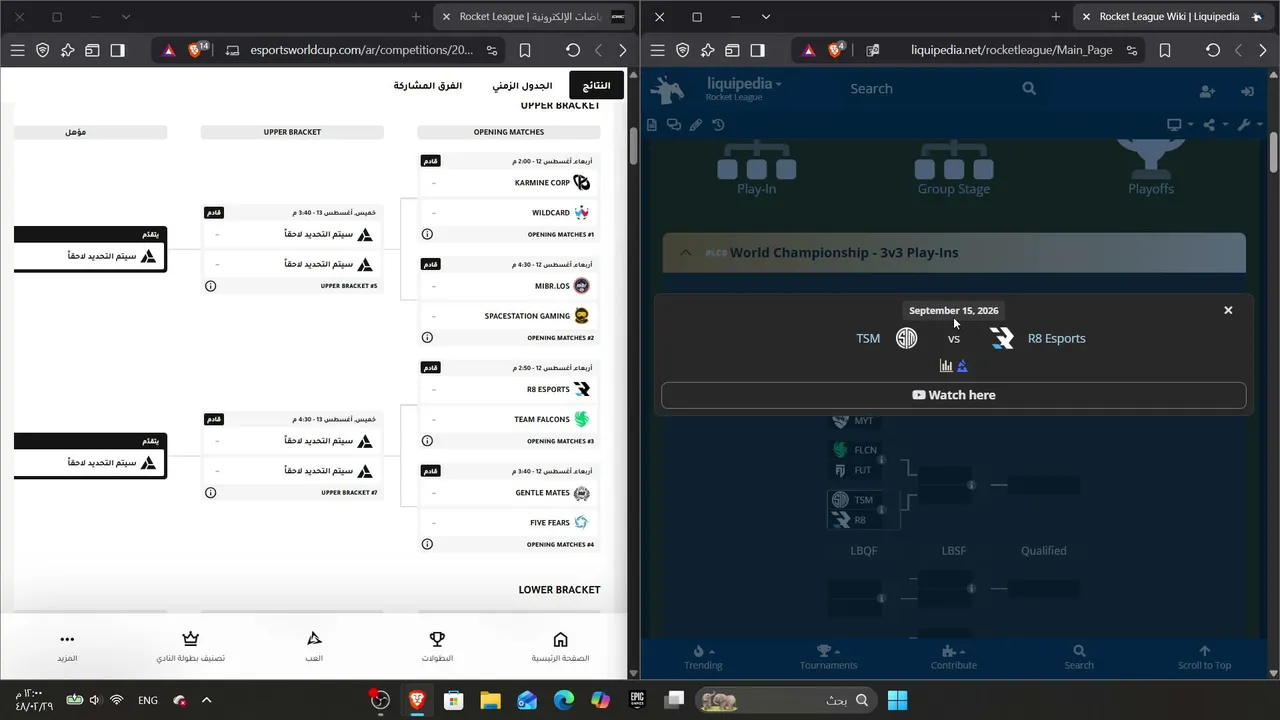Image resolution: width=1280 pixels, height=720 pixels.
Task: Show info for Upper Bracket #5
Action: pos(210,286)
